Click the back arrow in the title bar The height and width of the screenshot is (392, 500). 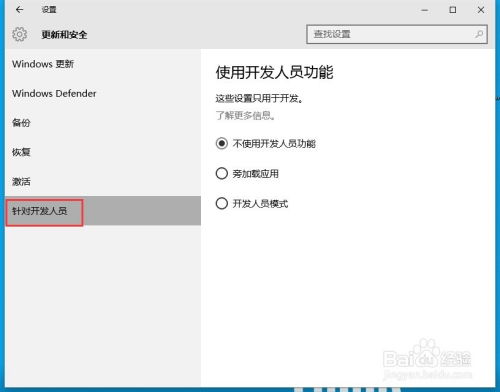(x=19, y=10)
